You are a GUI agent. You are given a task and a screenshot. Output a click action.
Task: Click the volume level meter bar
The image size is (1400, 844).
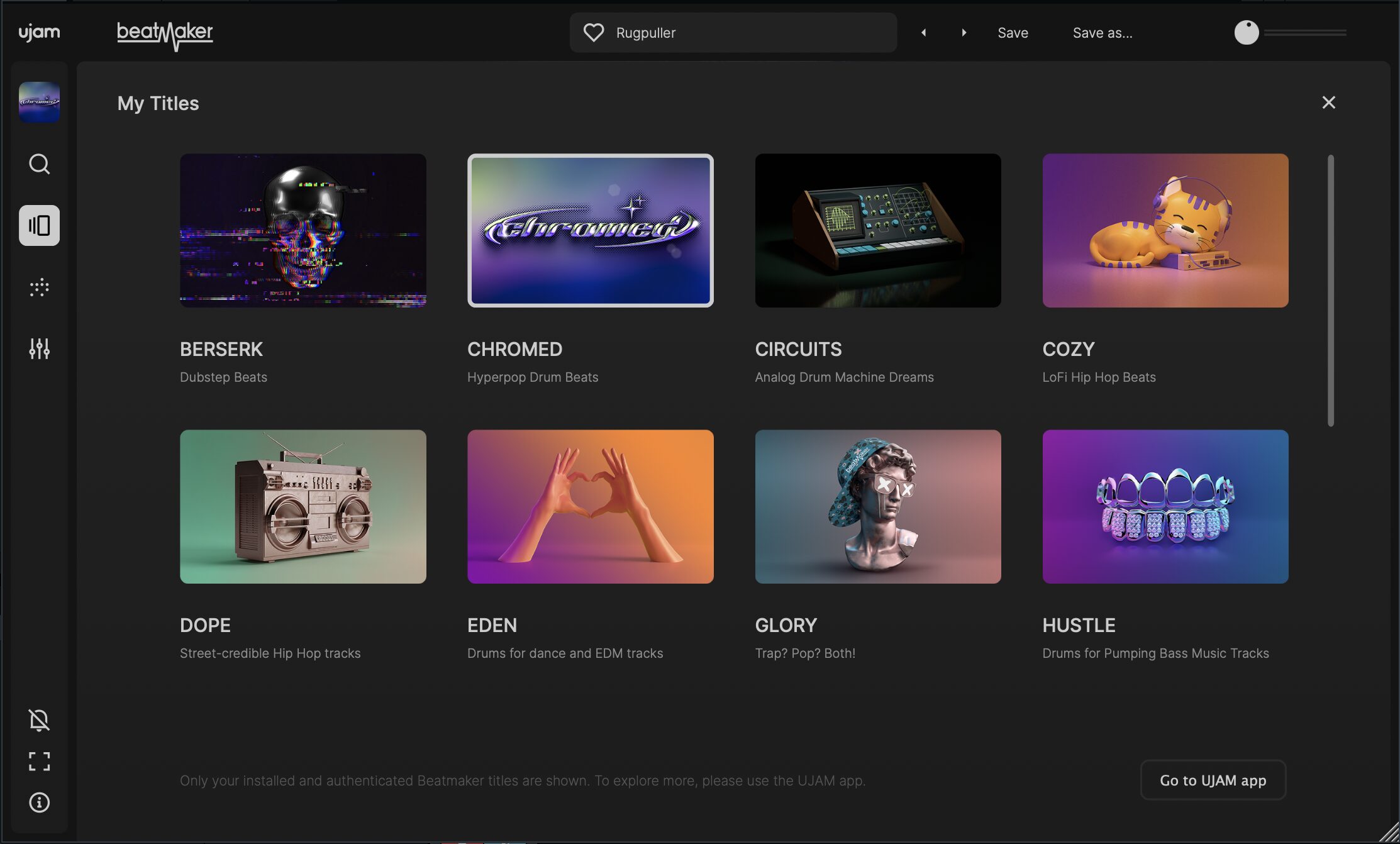[1305, 33]
